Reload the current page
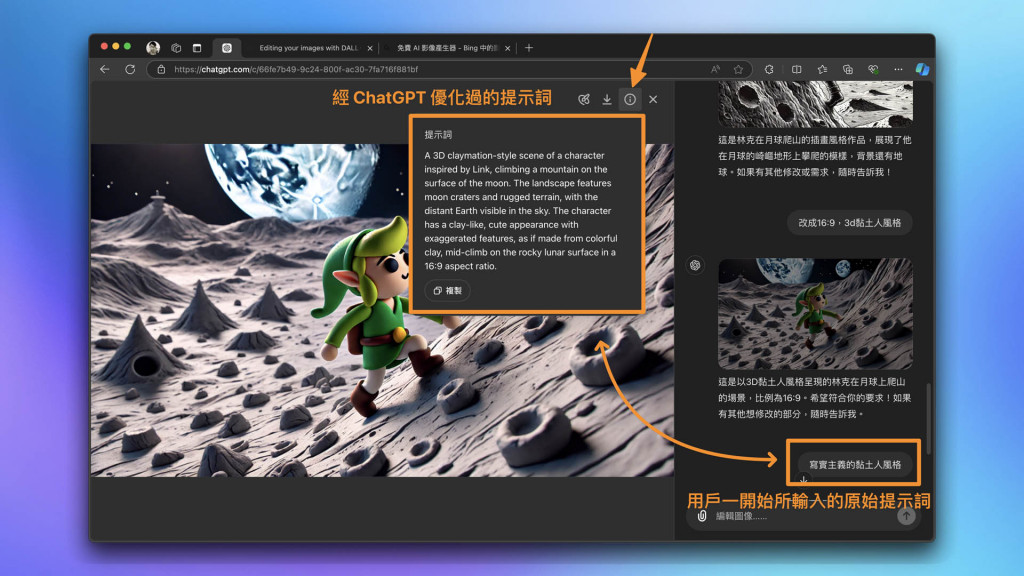1024x576 pixels. (130, 69)
